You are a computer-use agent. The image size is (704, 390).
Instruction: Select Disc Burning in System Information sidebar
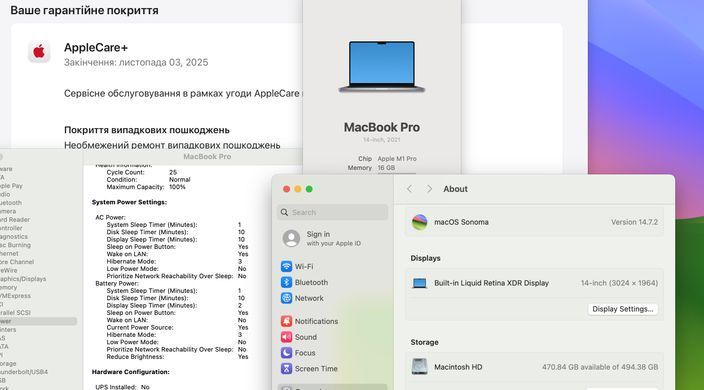coord(15,245)
